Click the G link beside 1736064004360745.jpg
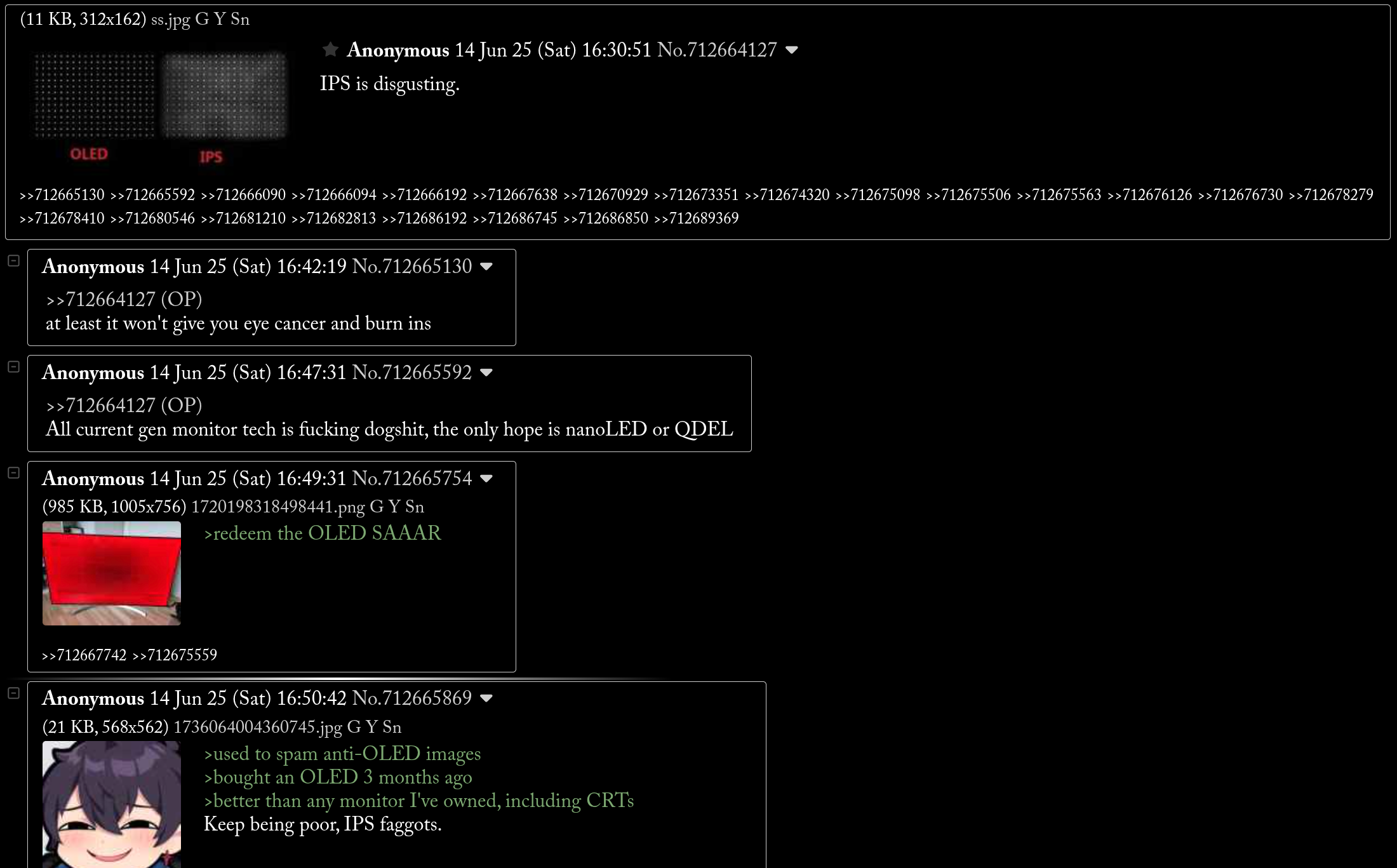Image resolution: width=1397 pixels, height=868 pixels. point(354,727)
